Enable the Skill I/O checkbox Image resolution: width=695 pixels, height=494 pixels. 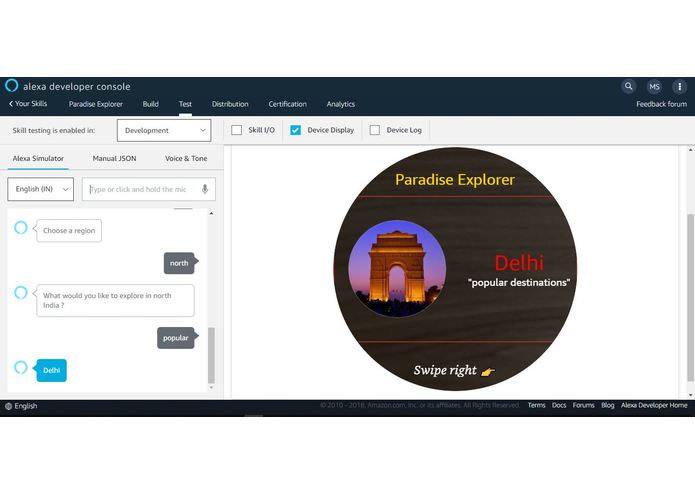pos(237,130)
